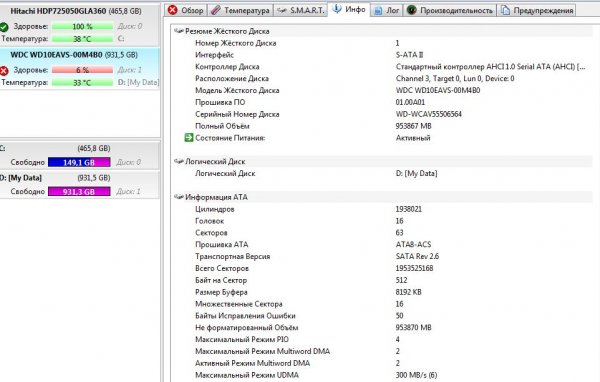Click the document icon on Предупреждения tab
The width and height of the screenshot is (600, 382).
505,10
